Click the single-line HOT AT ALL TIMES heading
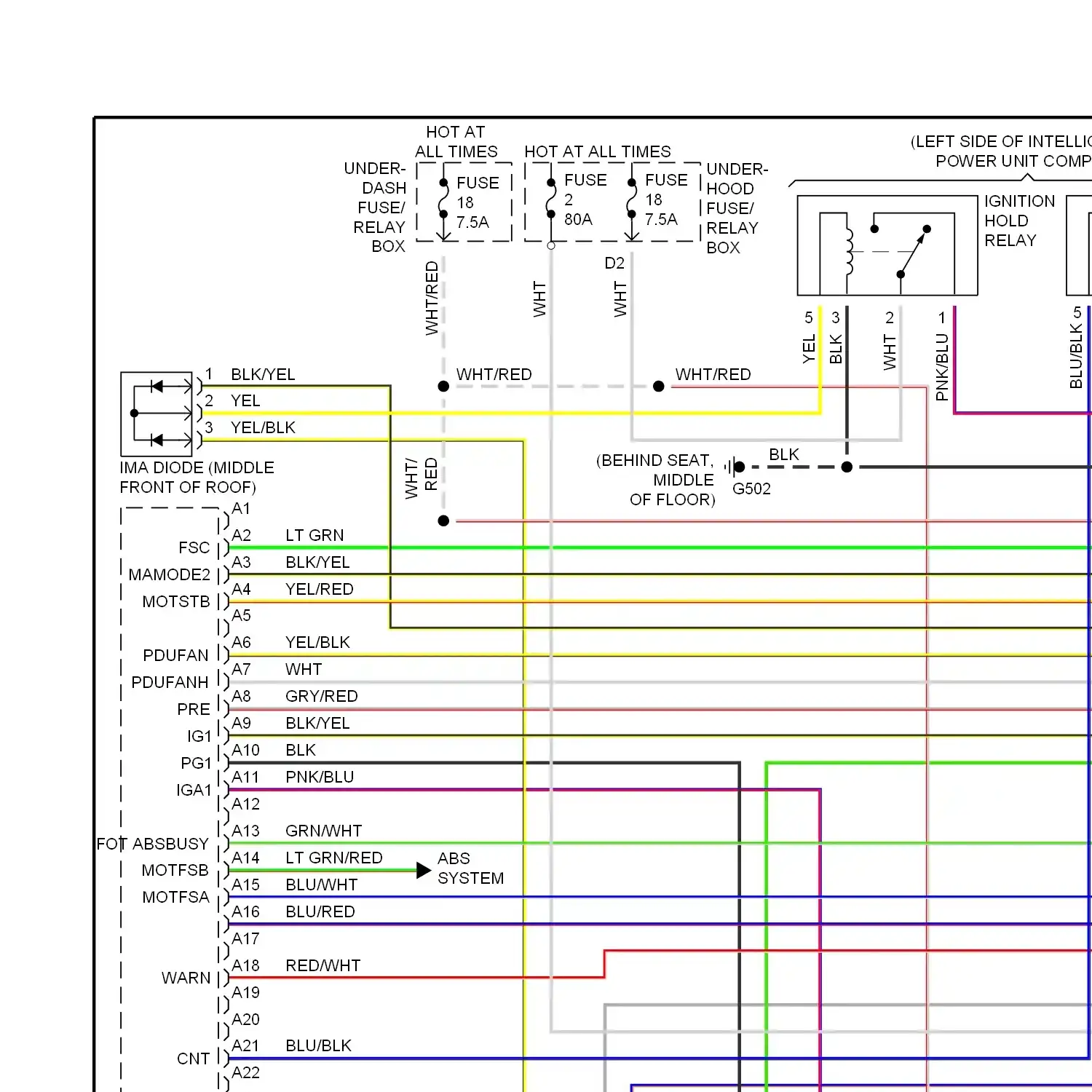The width and height of the screenshot is (1092, 1092). pos(598,151)
